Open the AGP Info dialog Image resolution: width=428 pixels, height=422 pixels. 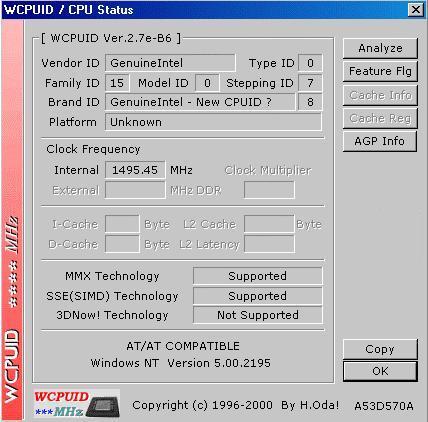tap(380, 141)
